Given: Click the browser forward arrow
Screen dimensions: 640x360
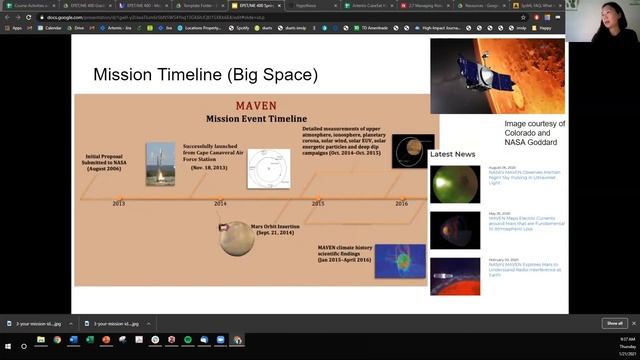Looking at the screenshot, I should (18, 18).
